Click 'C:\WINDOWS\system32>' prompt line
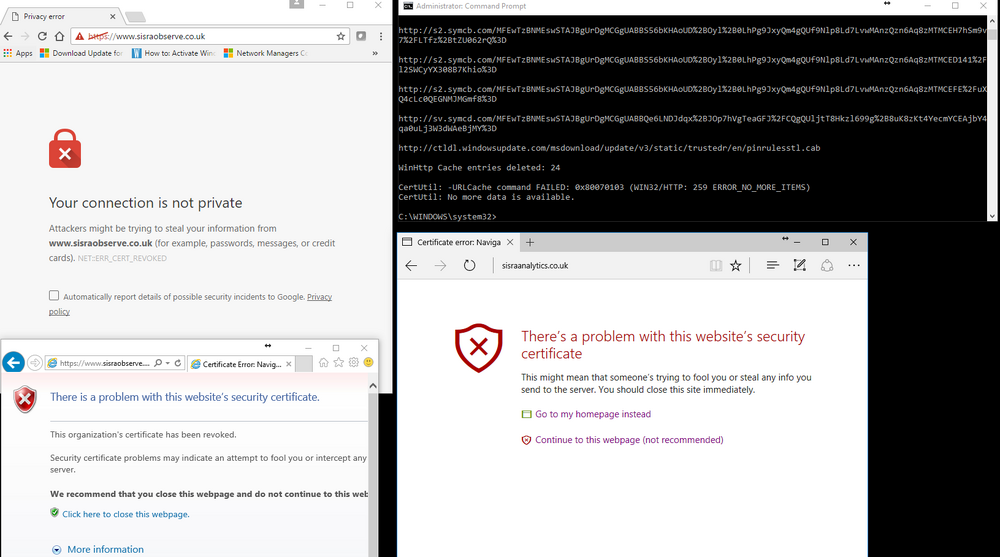The height and width of the screenshot is (557, 1000). coord(447,217)
